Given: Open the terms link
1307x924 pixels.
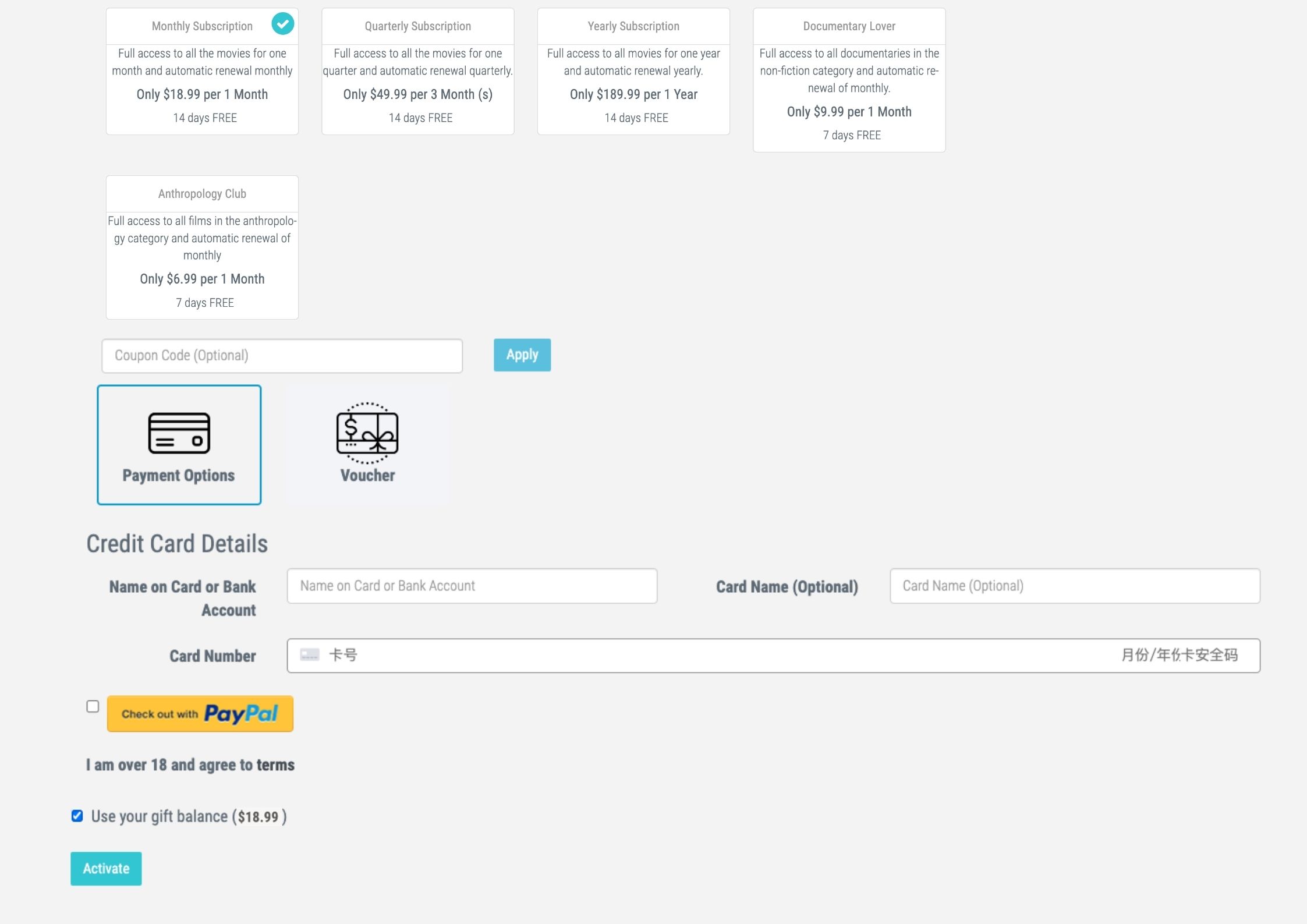Looking at the screenshot, I should point(275,765).
